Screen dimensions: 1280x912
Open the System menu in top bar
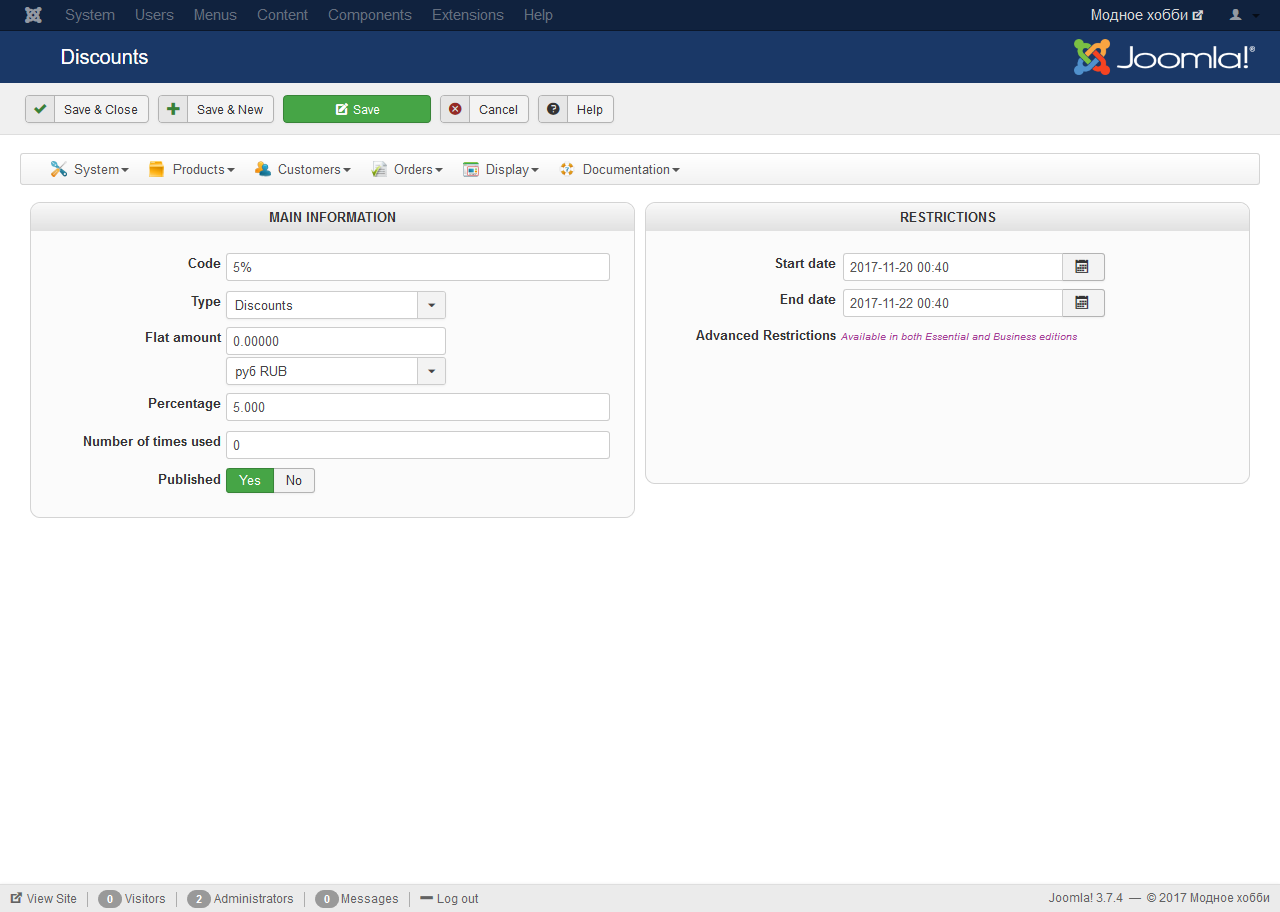point(90,15)
